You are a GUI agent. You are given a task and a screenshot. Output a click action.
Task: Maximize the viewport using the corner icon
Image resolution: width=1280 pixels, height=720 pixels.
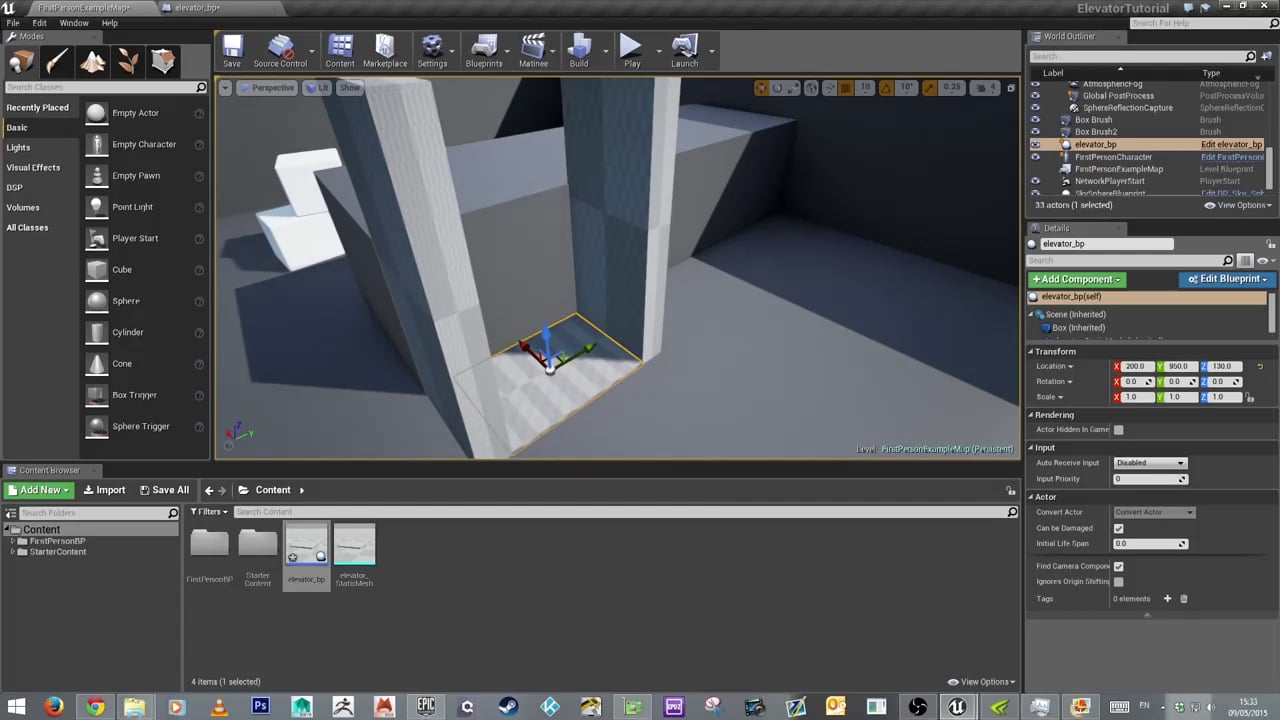[1010, 88]
